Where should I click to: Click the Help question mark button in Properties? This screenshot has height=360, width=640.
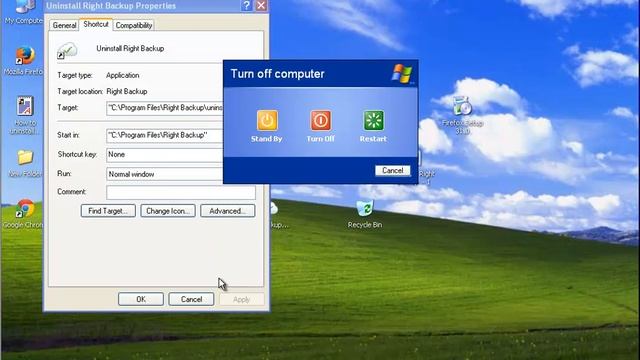pyautogui.click(x=247, y=6)
